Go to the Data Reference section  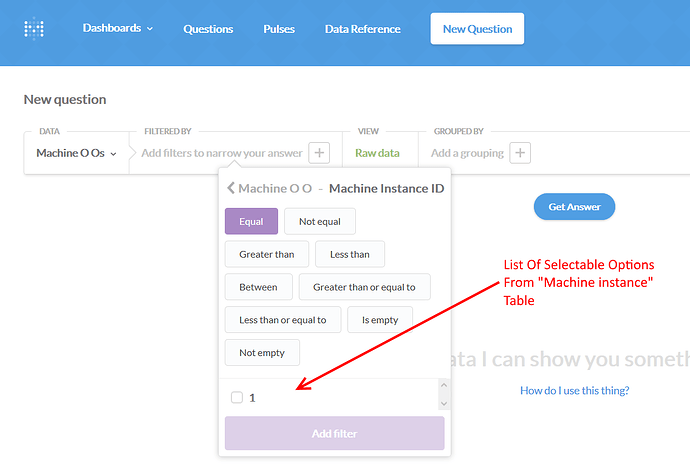coord(363,29)
